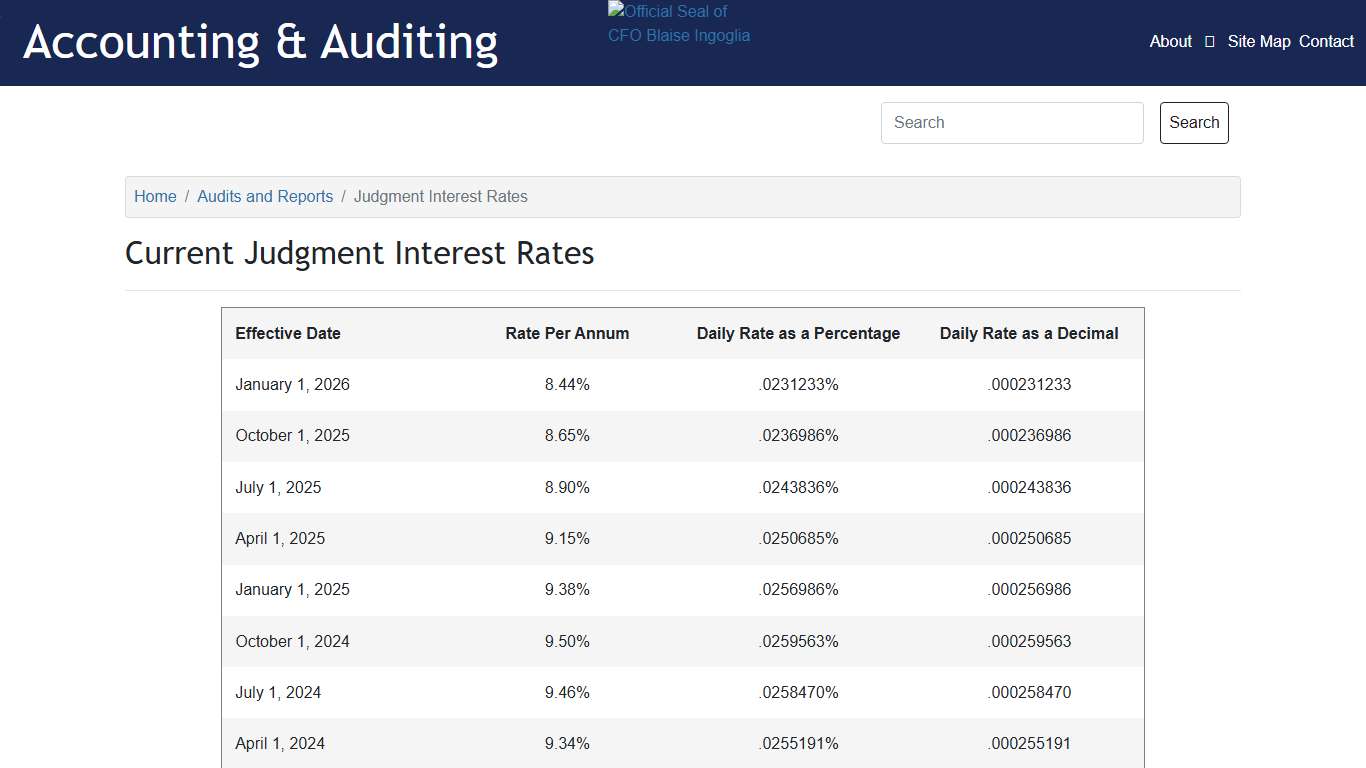Open the Contact page

[1326, 42]
